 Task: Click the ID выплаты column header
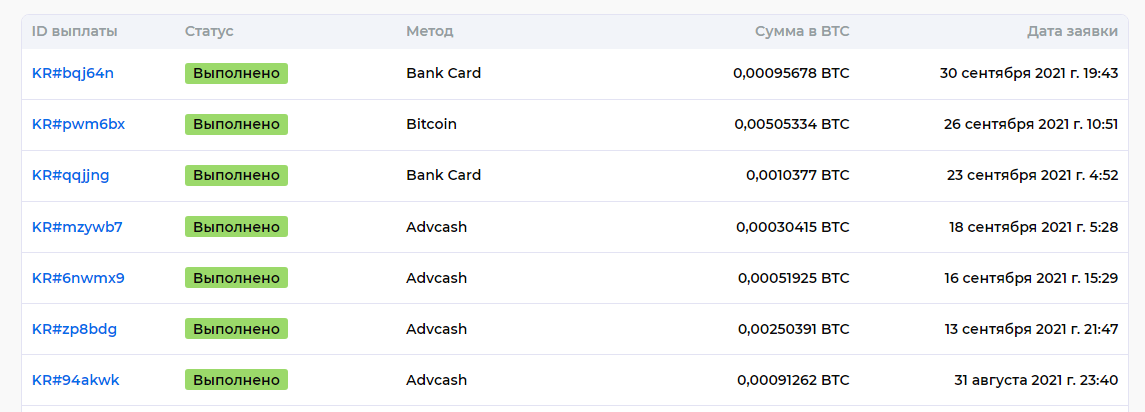point(74,31)
